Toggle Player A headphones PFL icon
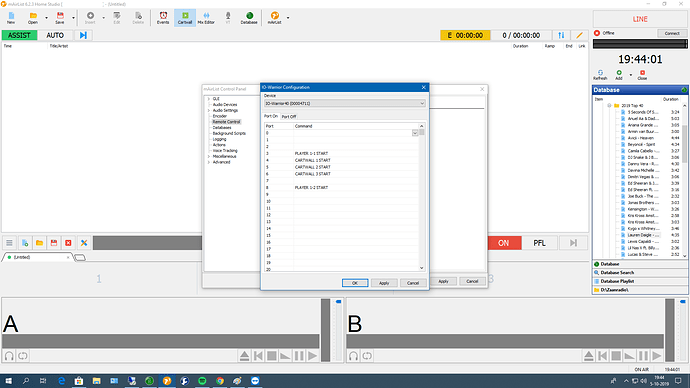 9,356
